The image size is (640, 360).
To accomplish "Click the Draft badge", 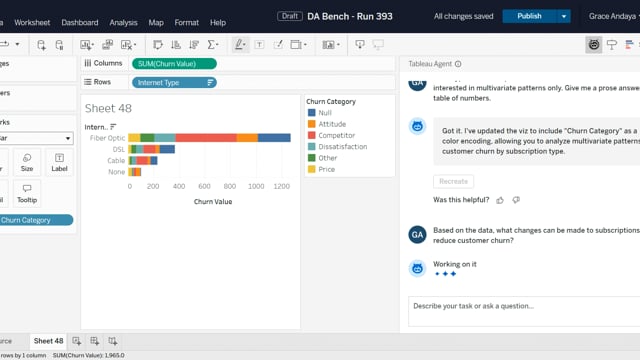I will coord(290,16).
